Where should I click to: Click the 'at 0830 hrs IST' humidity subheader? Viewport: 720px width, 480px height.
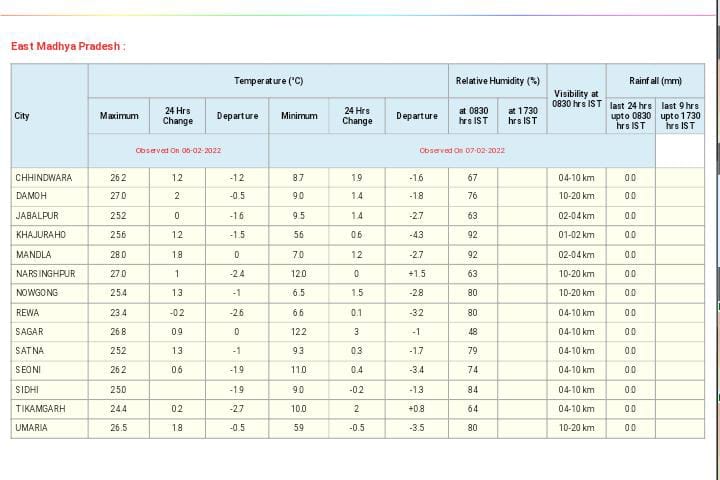[x=473, y=116]
